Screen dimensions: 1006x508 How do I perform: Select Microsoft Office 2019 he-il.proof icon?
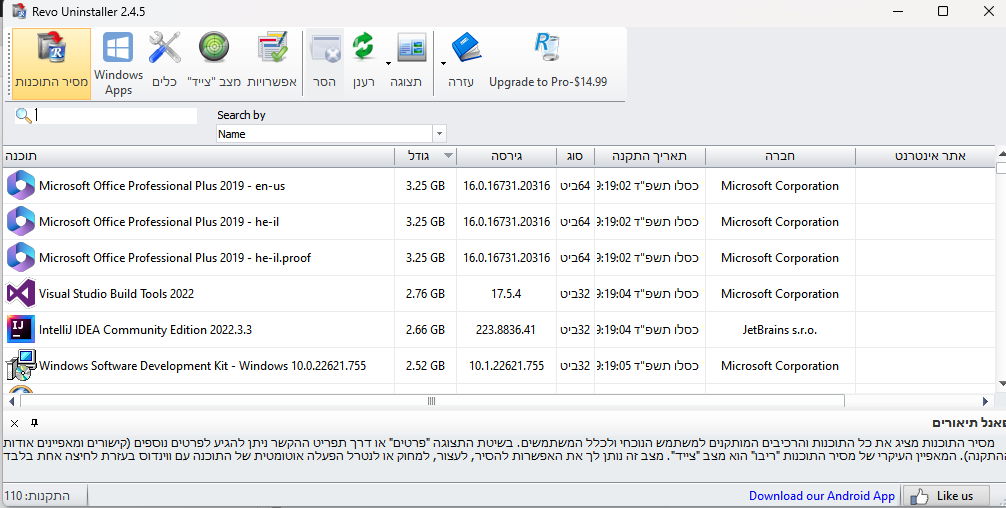(21, 258)
